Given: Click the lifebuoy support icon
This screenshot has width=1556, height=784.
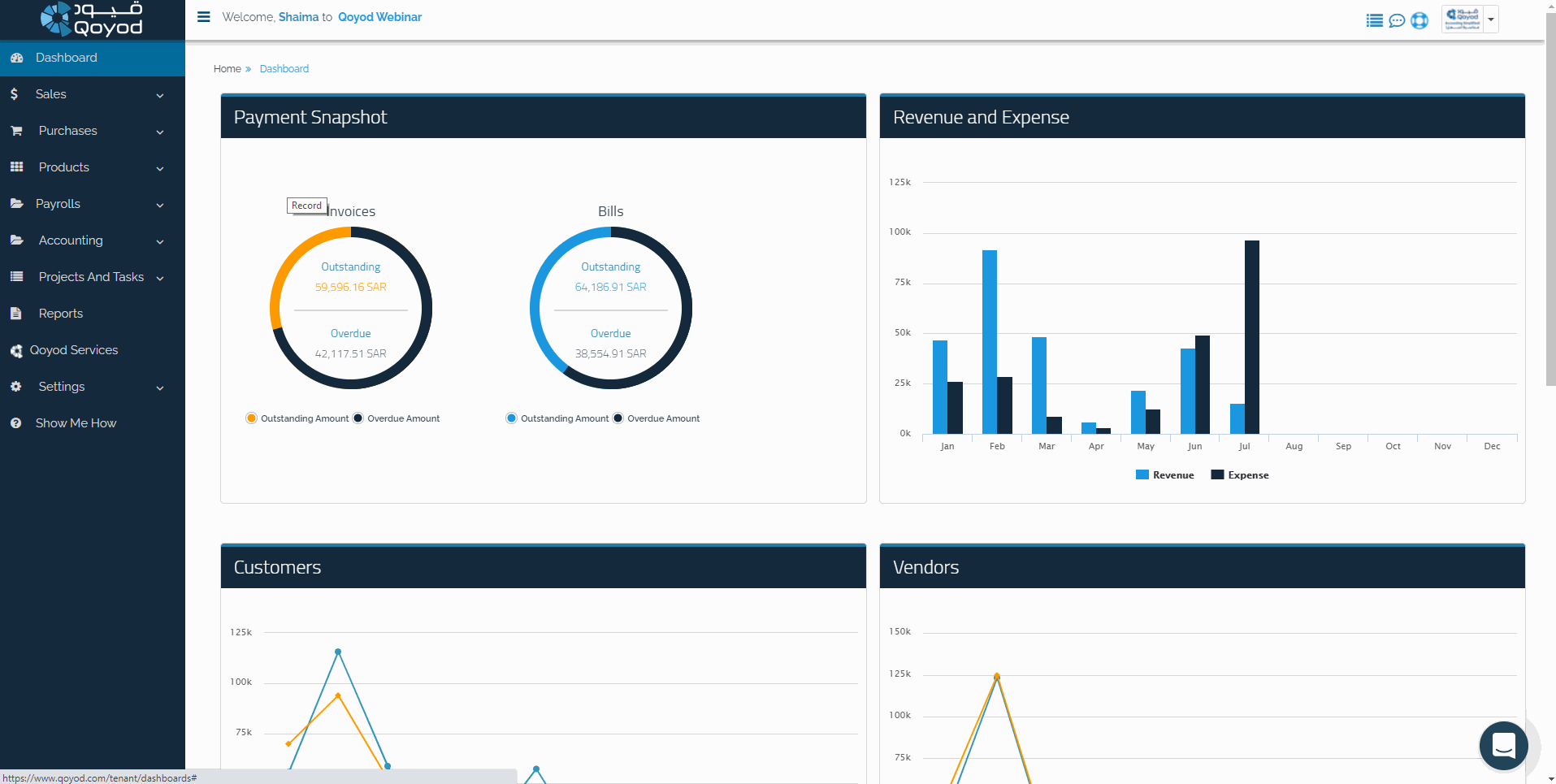Looking at the screenshot, I should pyautogui.click(x=1419, y=20).
